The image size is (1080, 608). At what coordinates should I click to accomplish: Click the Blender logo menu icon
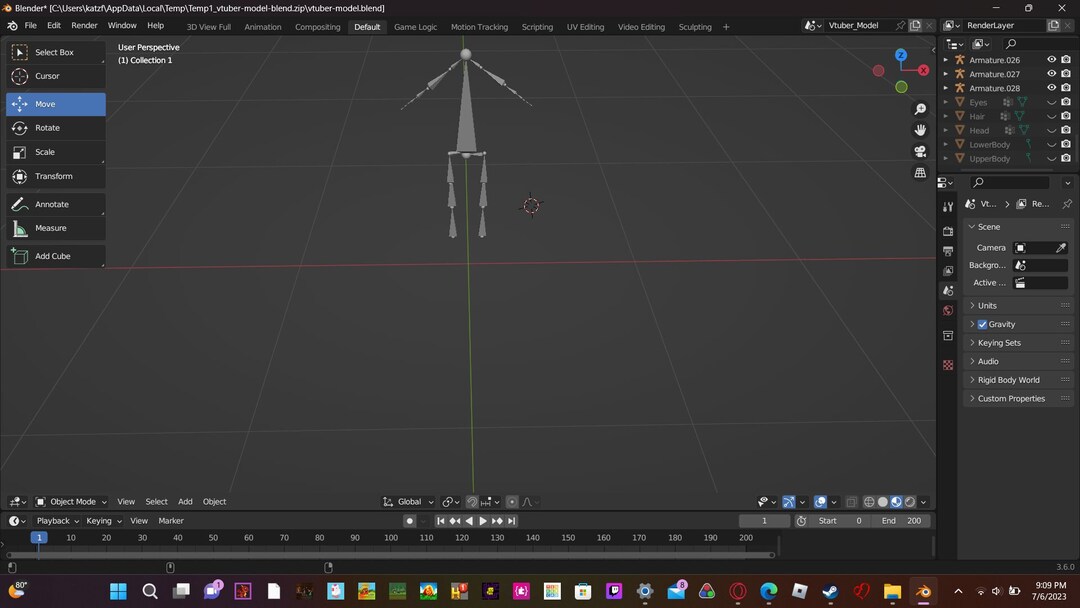[12, 25]
